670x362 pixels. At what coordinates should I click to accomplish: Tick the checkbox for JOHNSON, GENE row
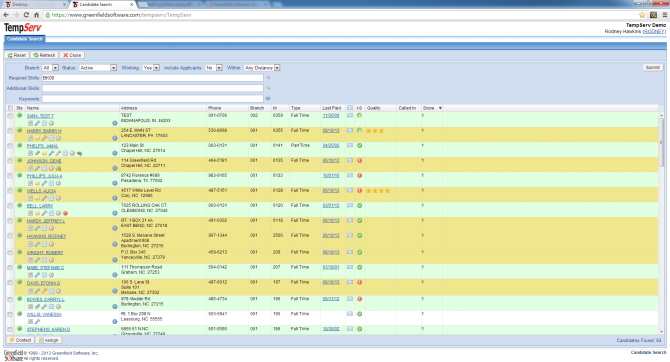coord(10,161)
